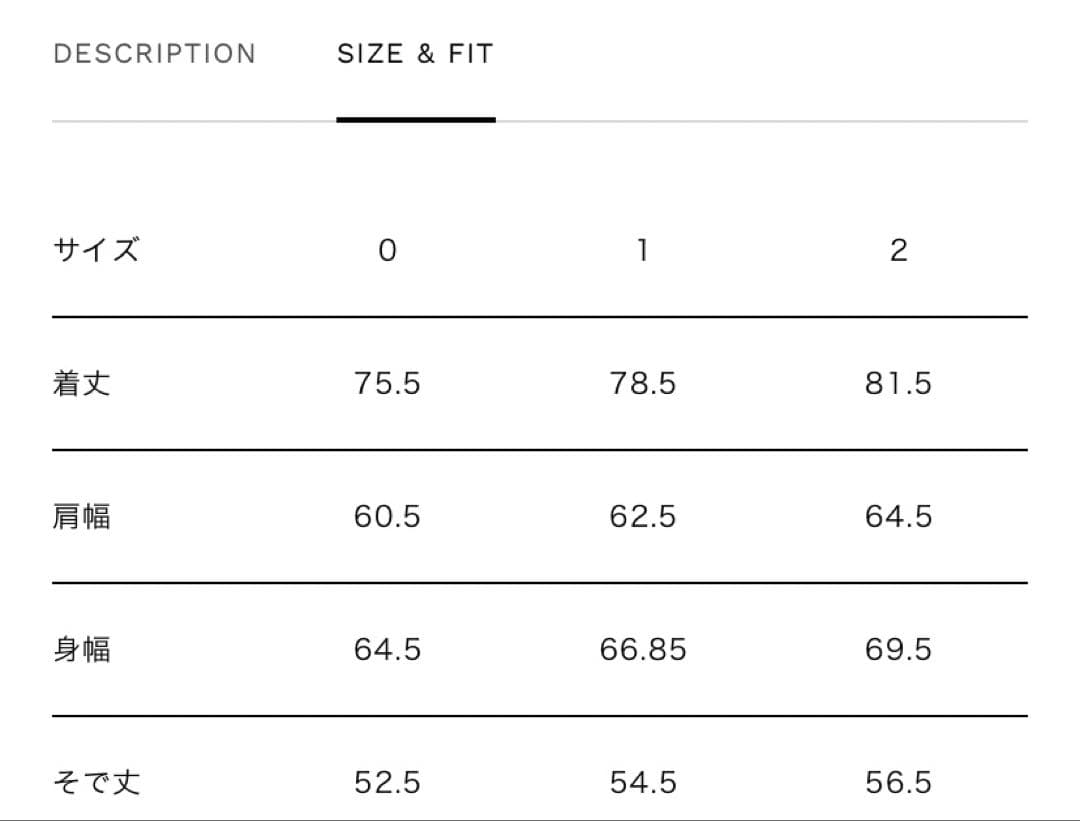Viewport: 1080px width, 821px height.
Task: Click the 着丈 row label
Action: pos(81,384)
